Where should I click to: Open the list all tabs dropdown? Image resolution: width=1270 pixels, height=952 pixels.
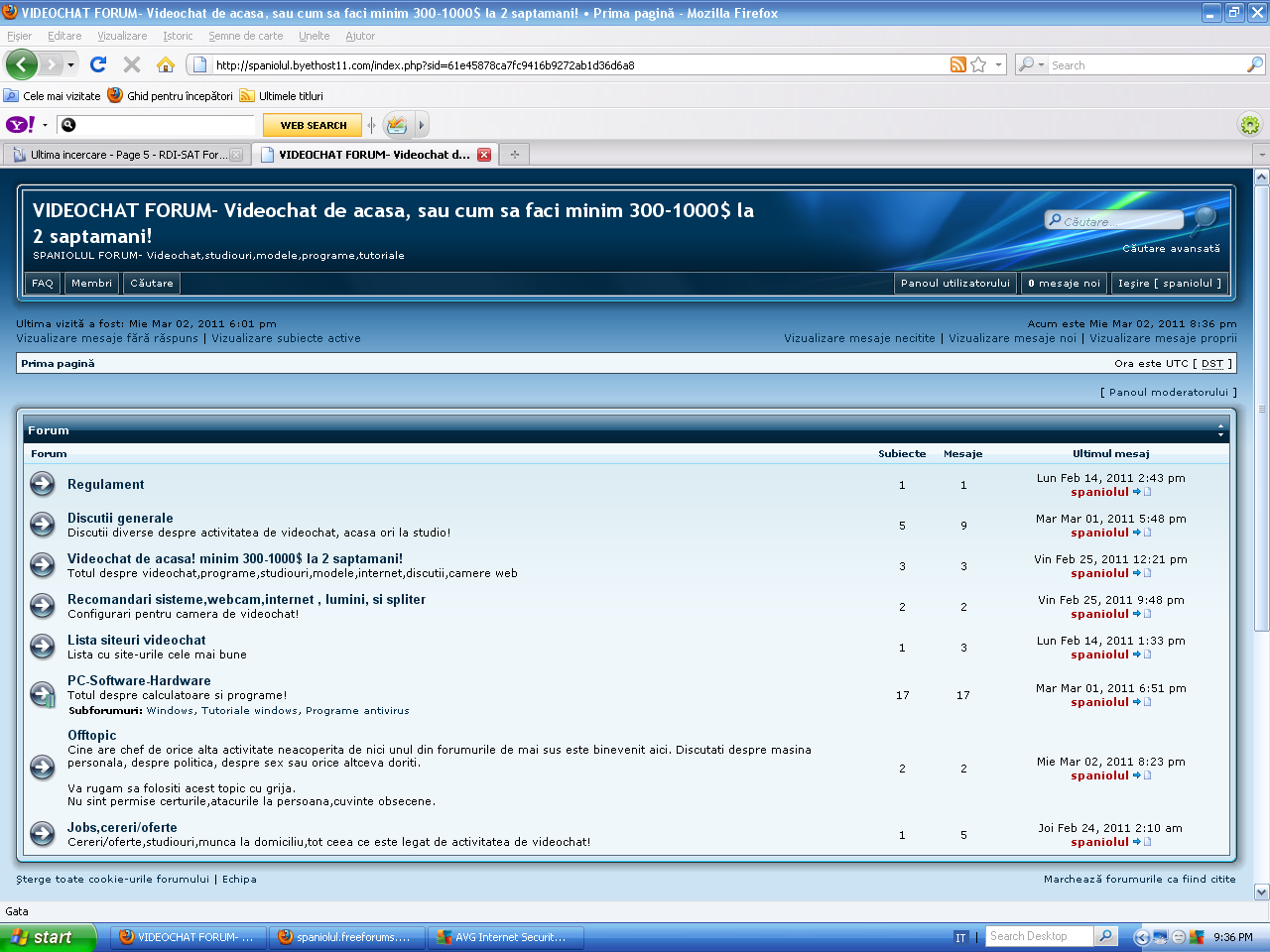point(1261,155)
